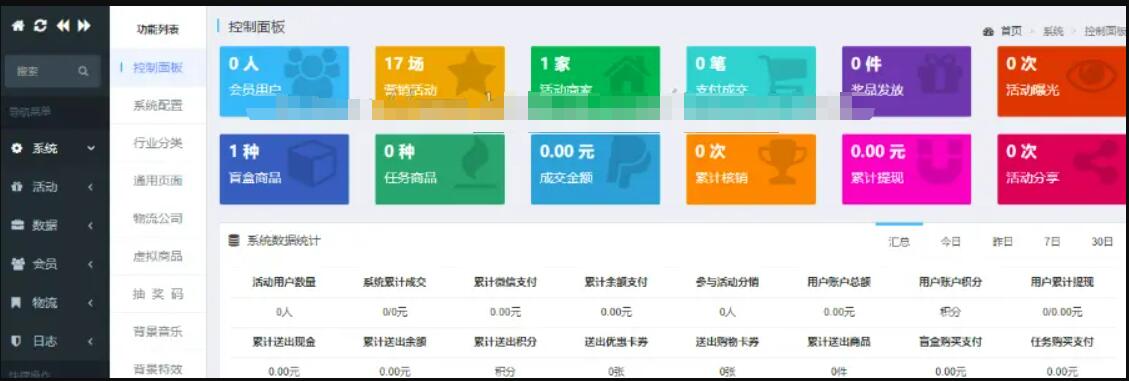Click the 系统 breadcrumb link
1129x381 pixels.
[x=1053, y=31]
